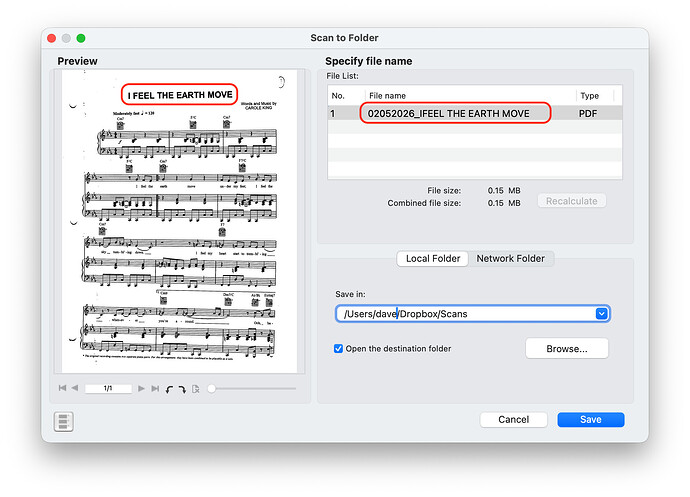The height and width of the screenshot is (497, 690).
Task: Go to the first page
Action: click(x=62, y=388)
